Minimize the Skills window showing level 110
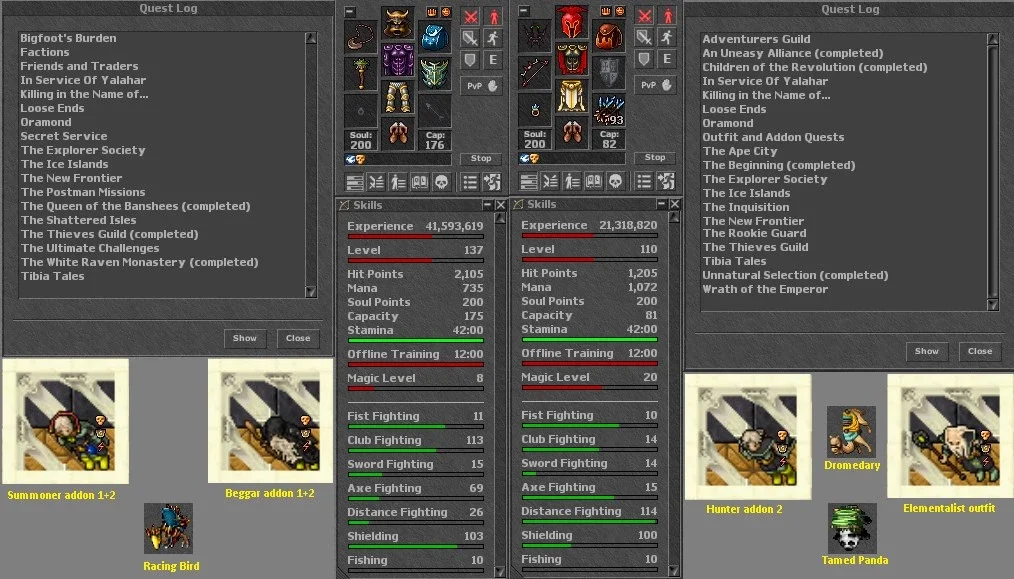Screen dimensions: 1014x579 coord(662,204)
